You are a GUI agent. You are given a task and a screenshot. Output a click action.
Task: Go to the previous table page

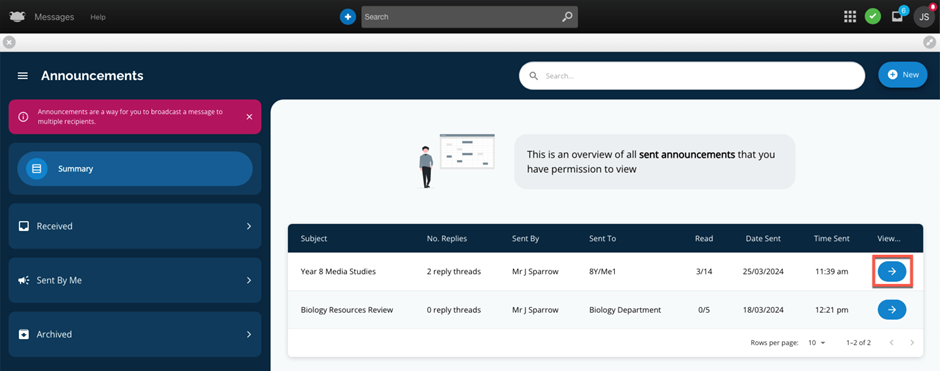tap(891, 343)
